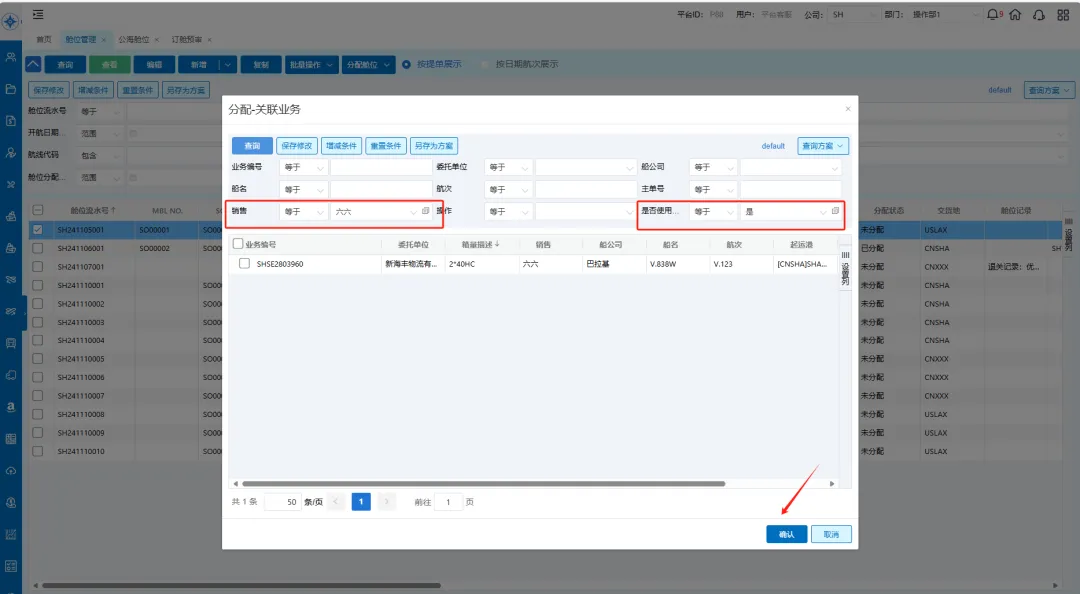The width and height of the screenshot is (1080, 594).
Task: Open the apps grid icon
Action: [x=1062, y=15]
